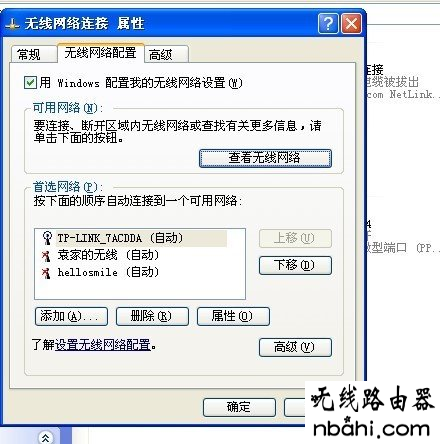Click the 删除(R) button
440x444 pixels.
pos(152,316)
